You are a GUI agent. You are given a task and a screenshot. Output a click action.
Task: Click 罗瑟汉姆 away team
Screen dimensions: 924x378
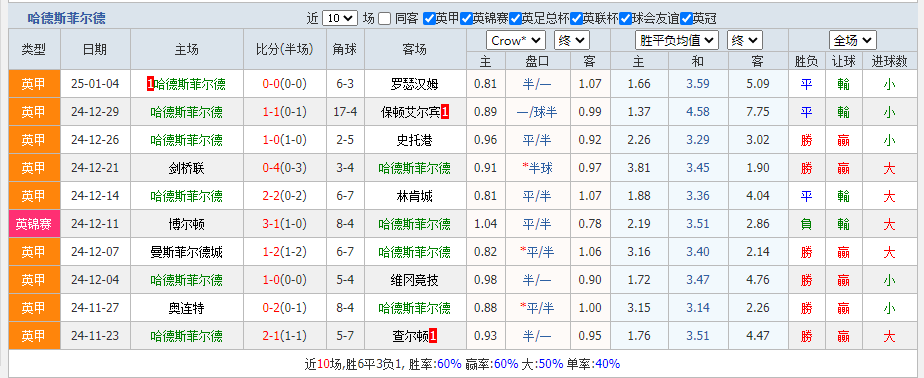click(415, 84)
